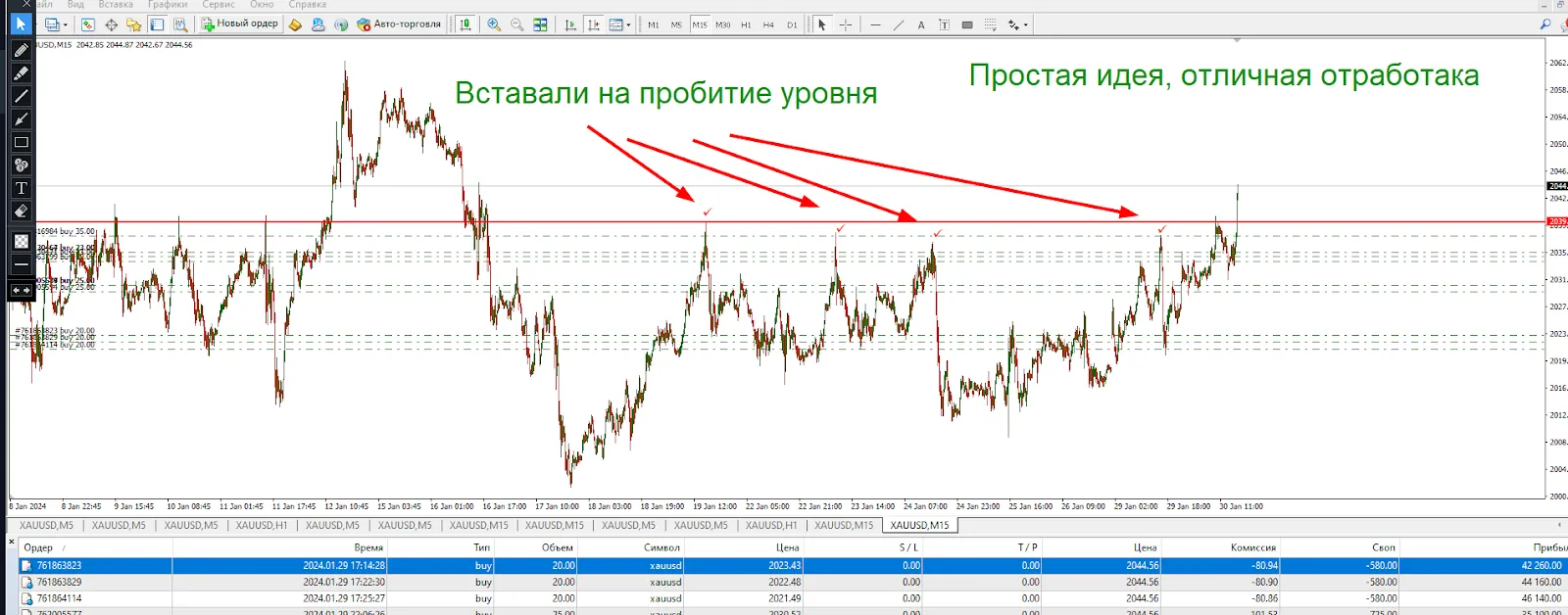
Task: Switch to H4 timeframe
Action: point(768,24)
